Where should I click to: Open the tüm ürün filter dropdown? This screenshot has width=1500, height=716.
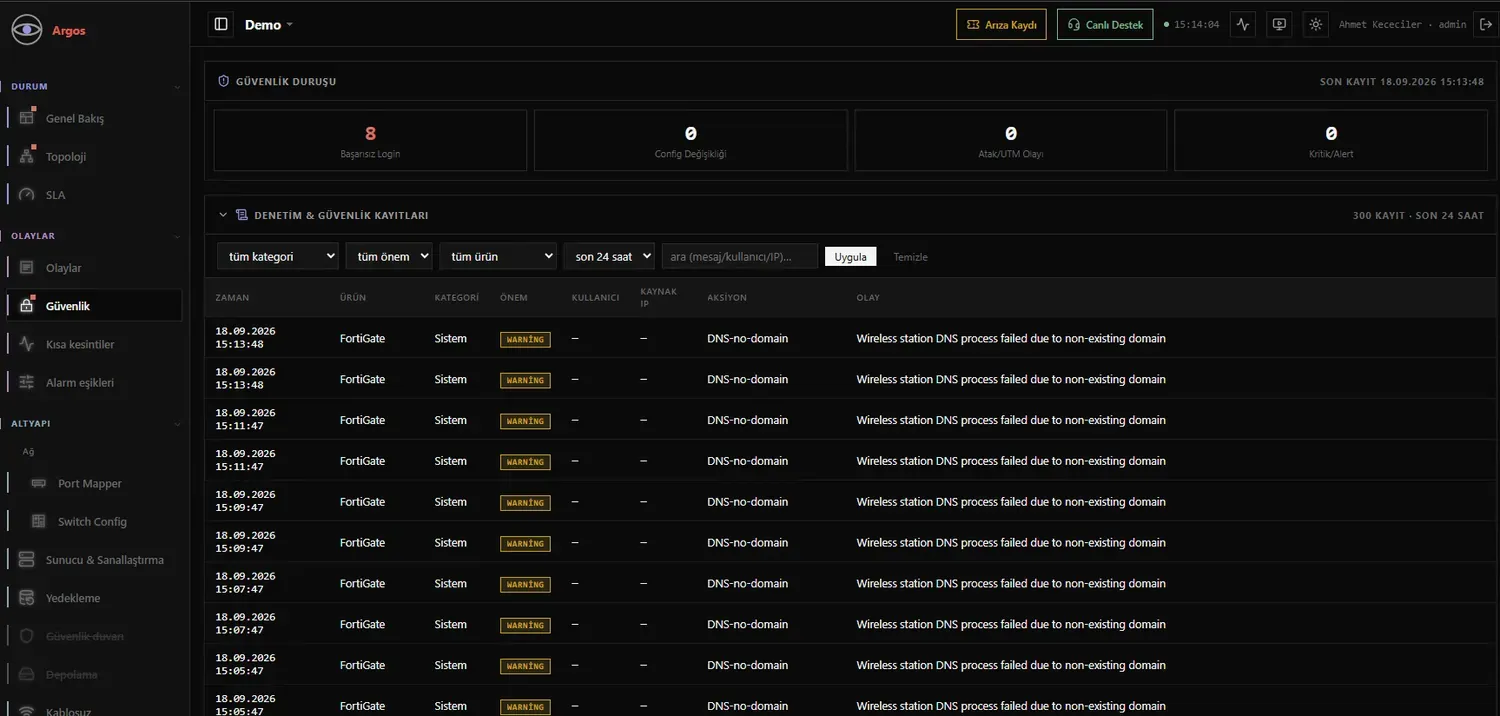[498, 257]
